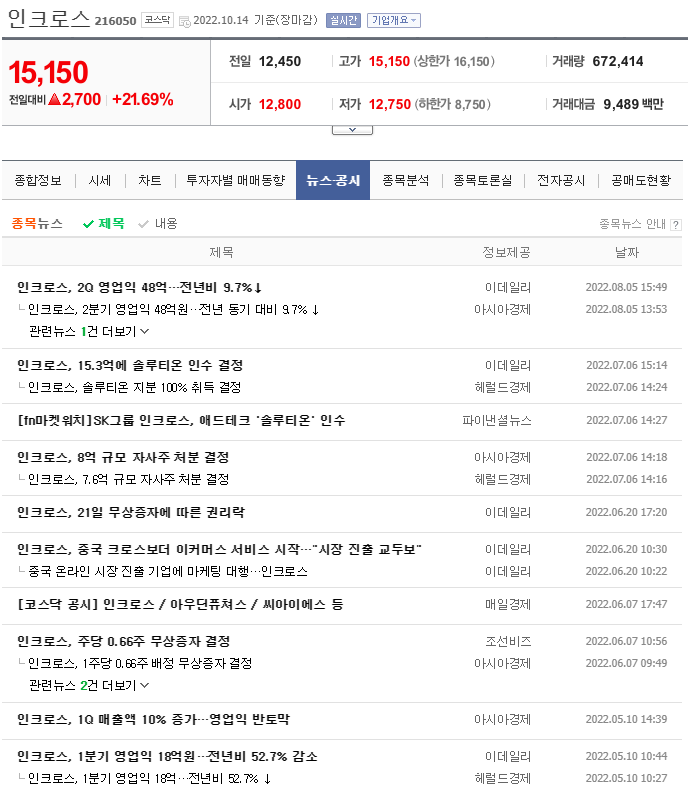Click the date 2022.08.05 15:49
This screenshot has width=688, height=794.
coord(626,287)
